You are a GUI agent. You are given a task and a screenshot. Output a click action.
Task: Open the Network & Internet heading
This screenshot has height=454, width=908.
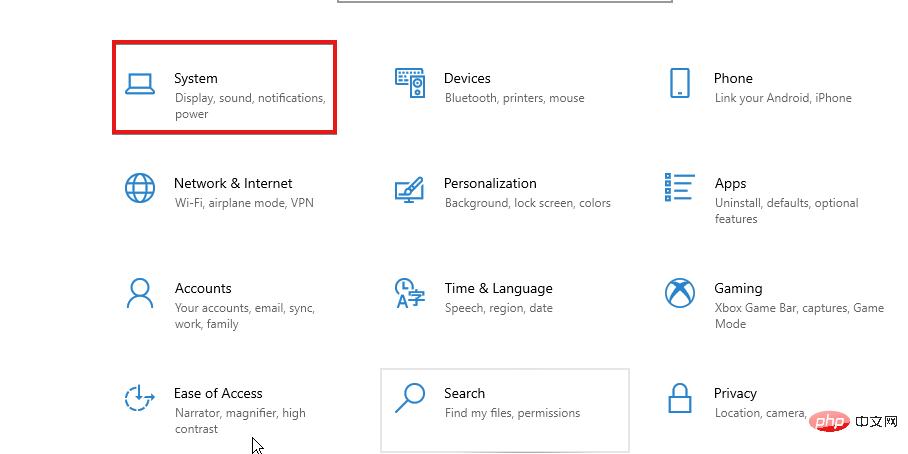pyautogui.click(x=233, y=184)
